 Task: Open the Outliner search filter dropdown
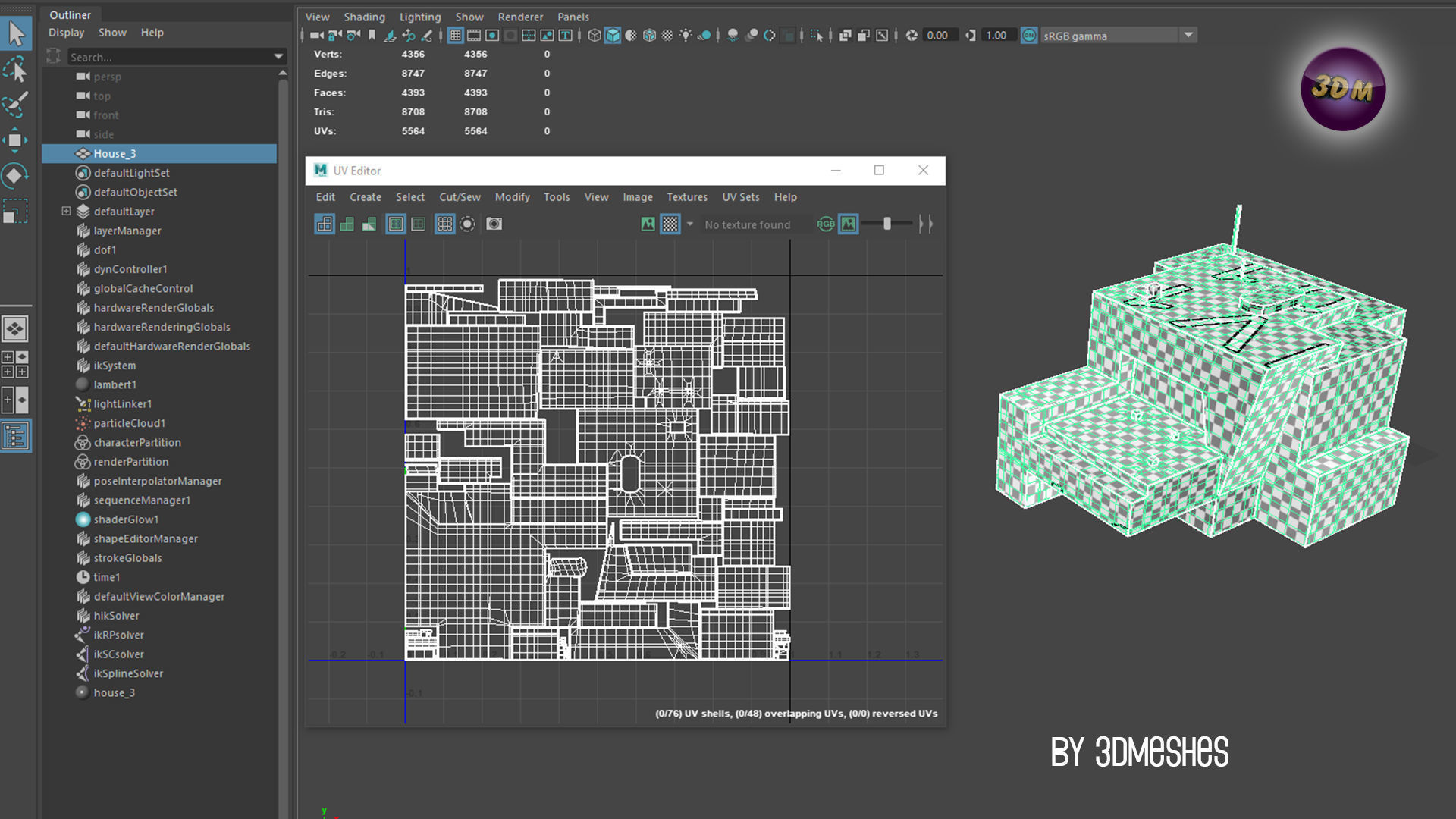click(278, 57)
